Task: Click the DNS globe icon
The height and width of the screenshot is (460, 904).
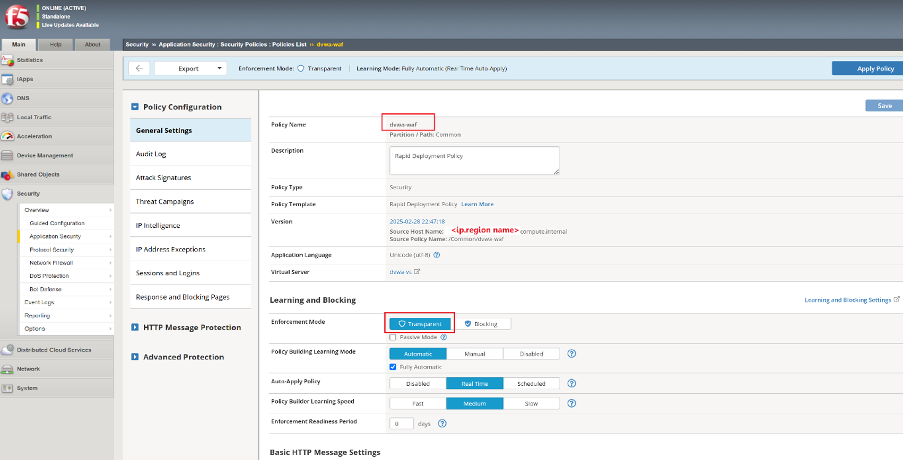Action: (x=8, y=99)
